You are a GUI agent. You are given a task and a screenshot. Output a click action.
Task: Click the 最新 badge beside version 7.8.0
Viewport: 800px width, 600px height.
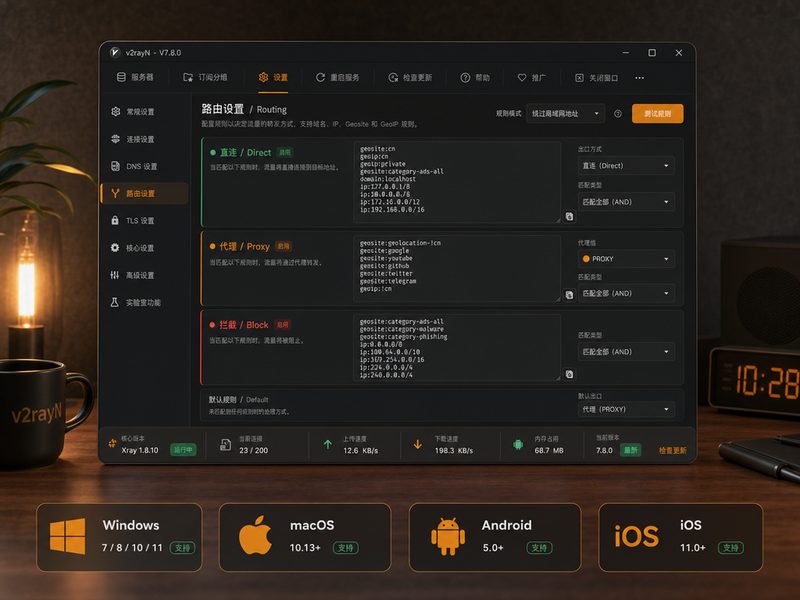click(631, 450)
